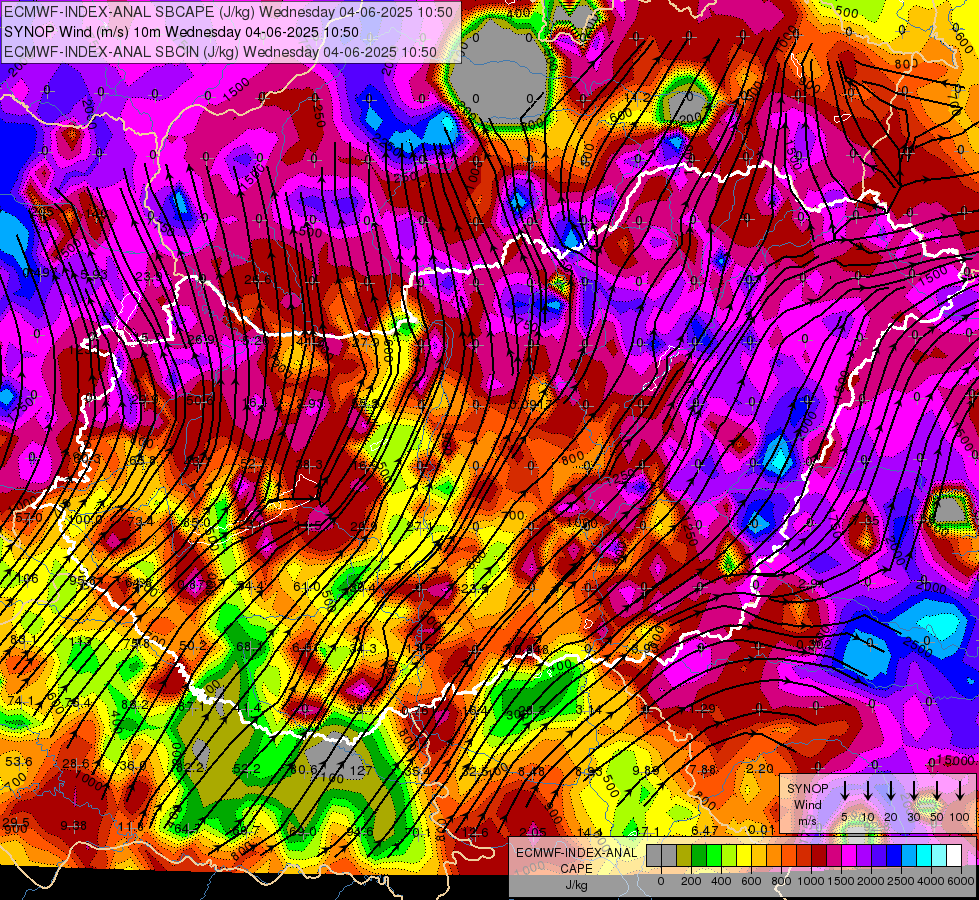The width and height of the screenshot is (979, 900).
Task: Click station value 36.0 on the map
Action: (x=133, y=766)
